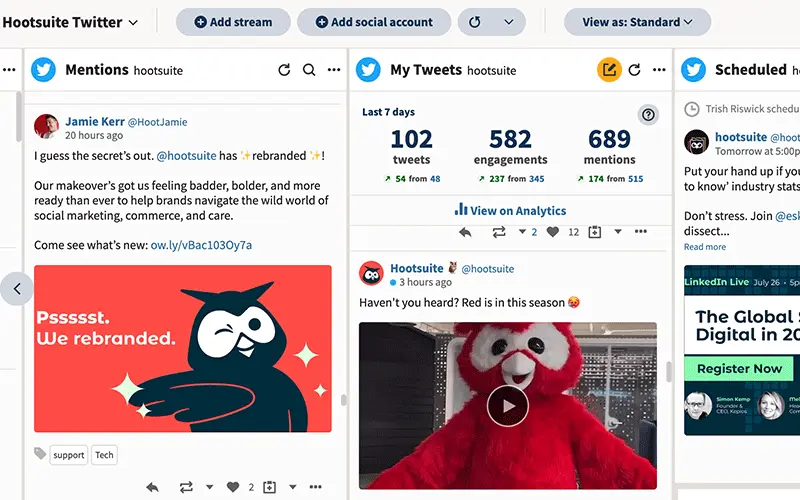Image resolution: width=800 pixels, height=500 pixels.
Task: Select the support tag
Action: (x=68, y=455)
